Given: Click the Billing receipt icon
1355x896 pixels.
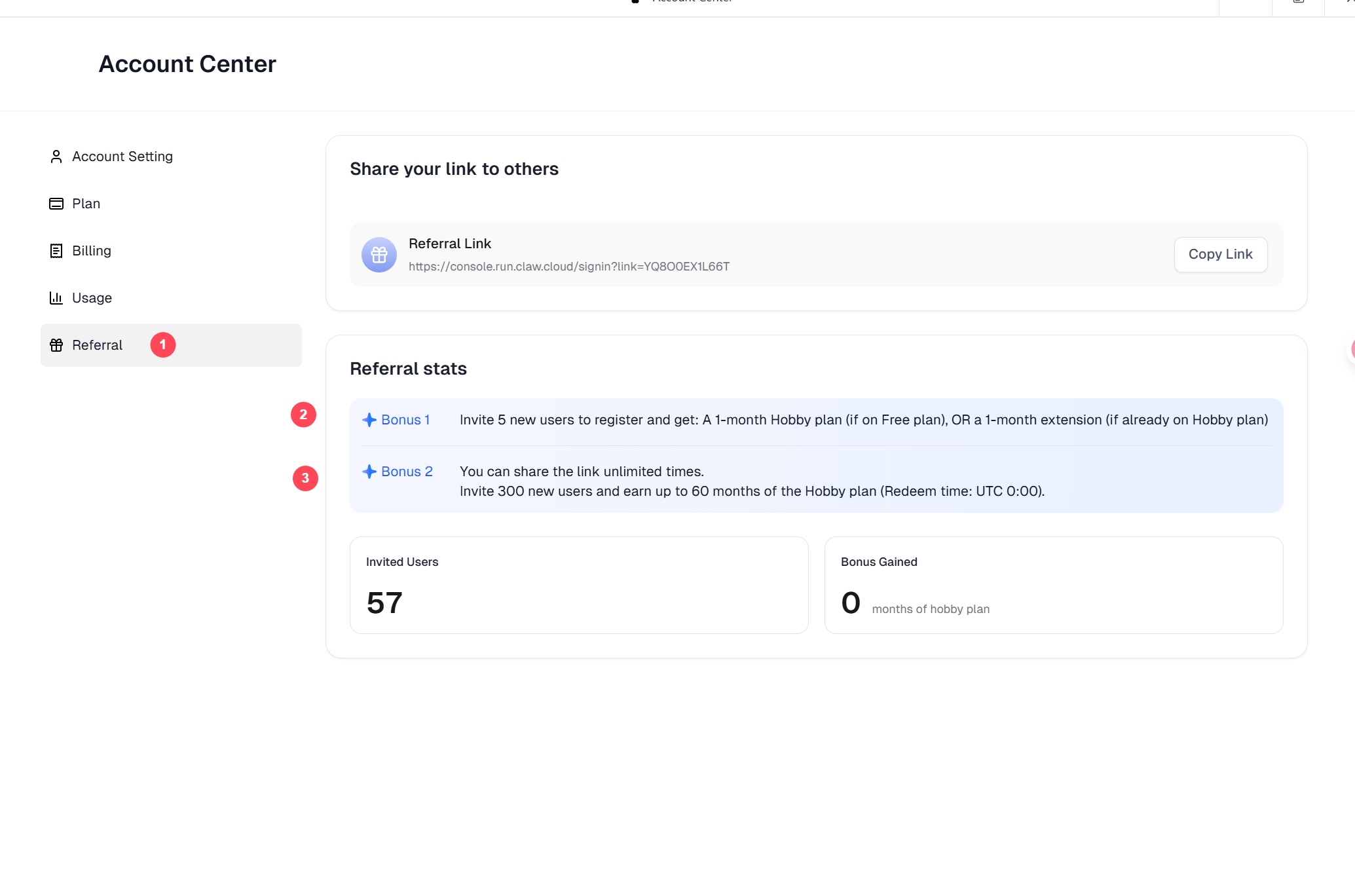Looking at the screenshot, I should click(56, 251).
